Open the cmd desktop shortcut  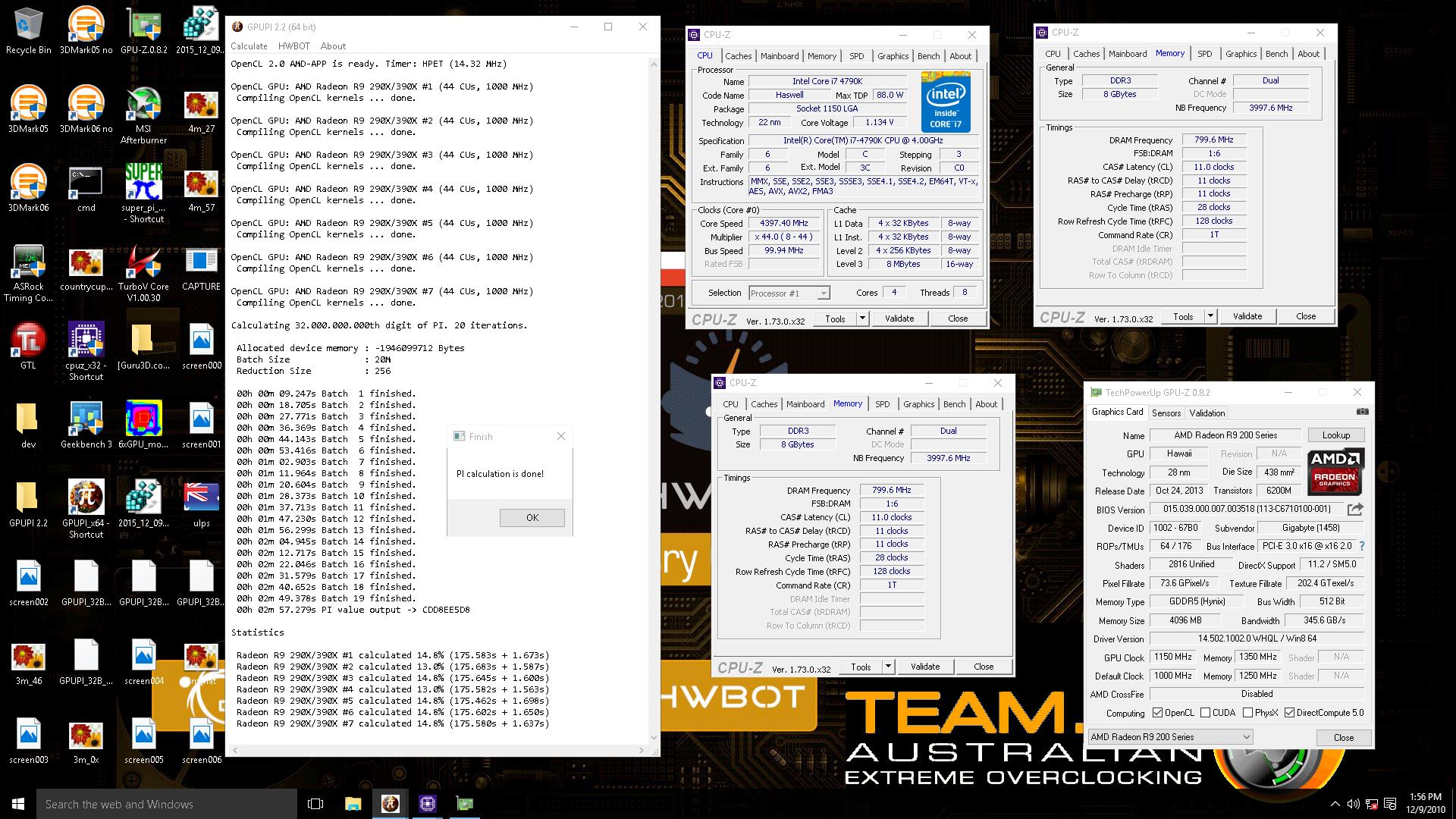(x=86, y=190)
